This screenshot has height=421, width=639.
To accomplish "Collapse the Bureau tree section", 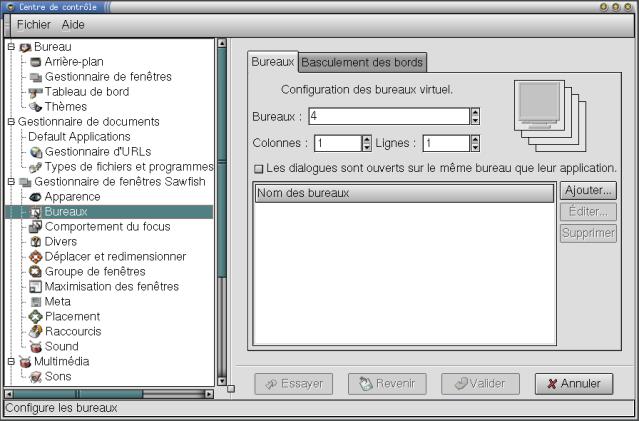I will [x=11, y=47].
